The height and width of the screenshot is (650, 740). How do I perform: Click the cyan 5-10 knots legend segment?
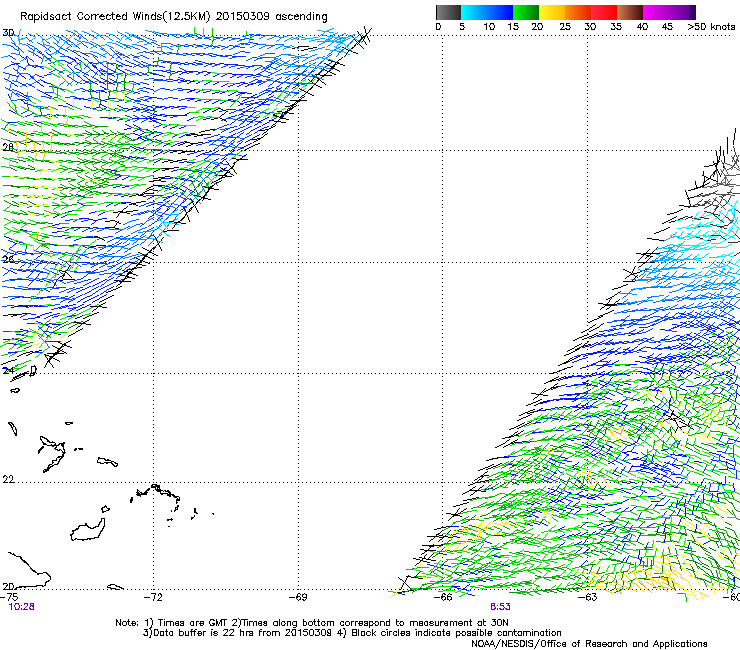474,12
